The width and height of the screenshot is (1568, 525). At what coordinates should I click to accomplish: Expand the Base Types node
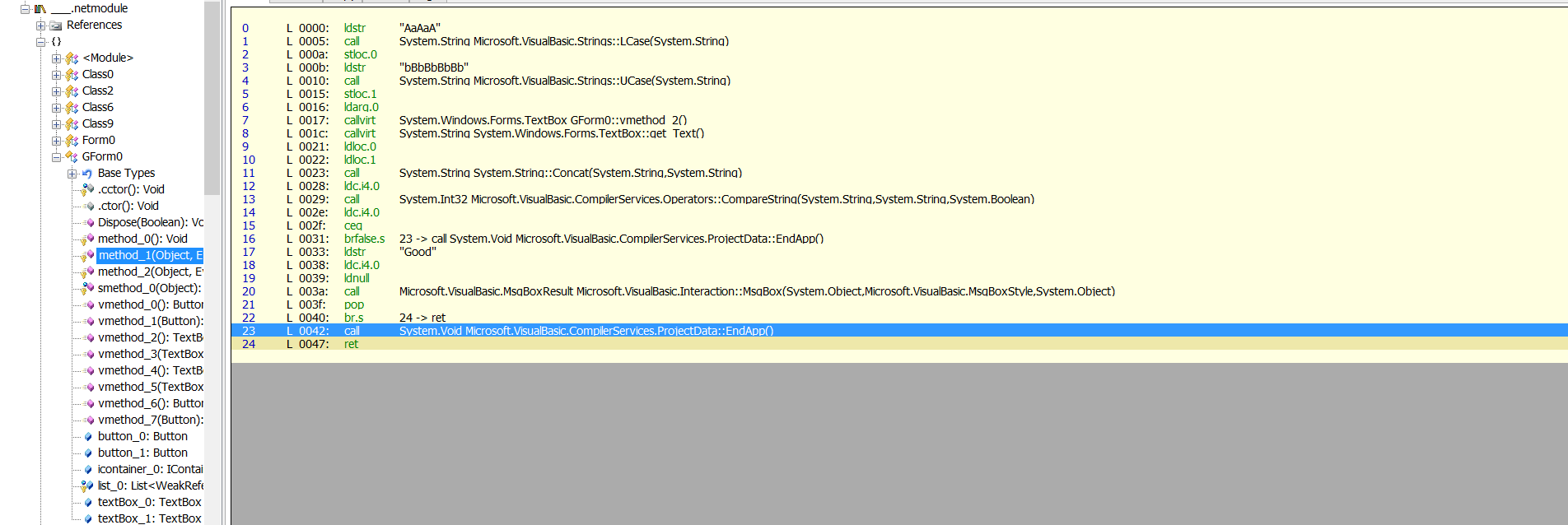click(x=72, y=174)
